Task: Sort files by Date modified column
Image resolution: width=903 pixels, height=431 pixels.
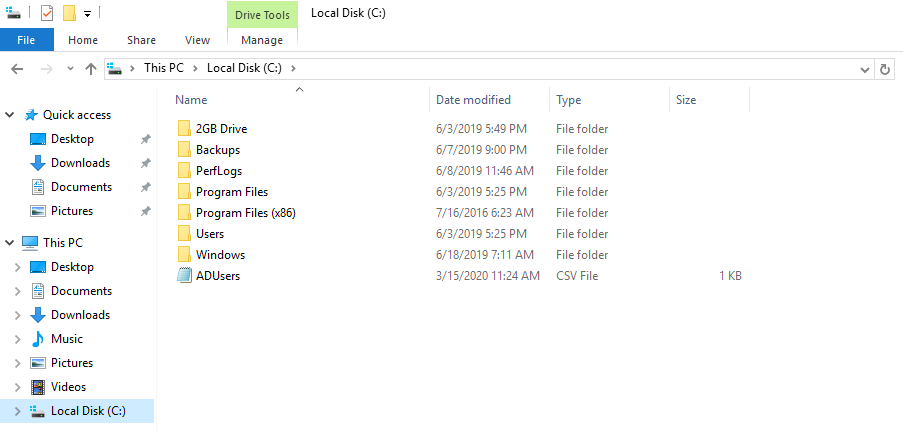Action: [473, 100]
